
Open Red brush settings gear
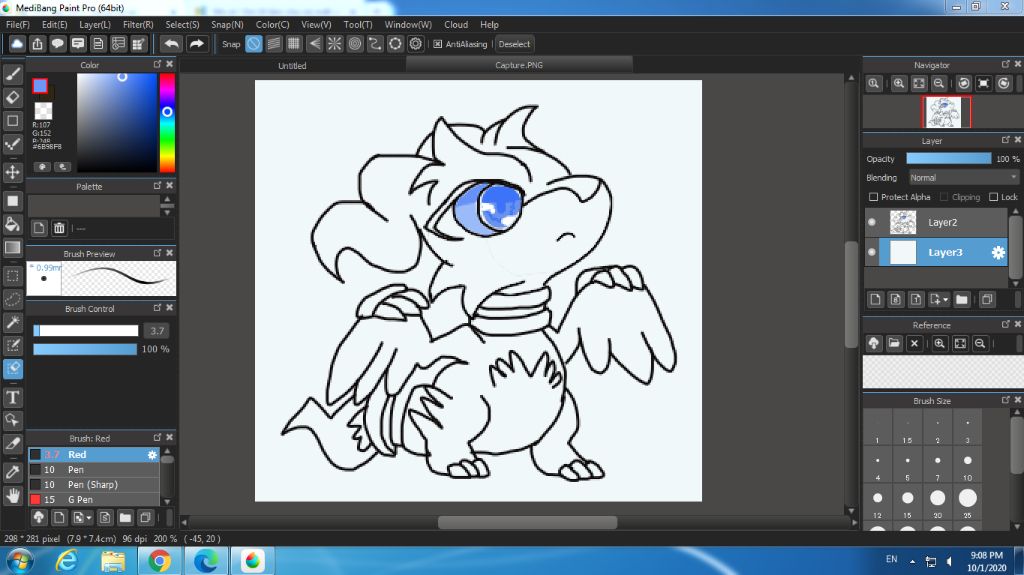tap(152, 454)
